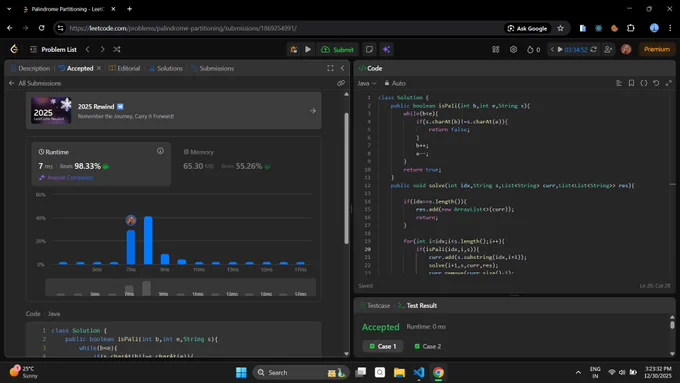Select Case 2 result

click(428, 346)
